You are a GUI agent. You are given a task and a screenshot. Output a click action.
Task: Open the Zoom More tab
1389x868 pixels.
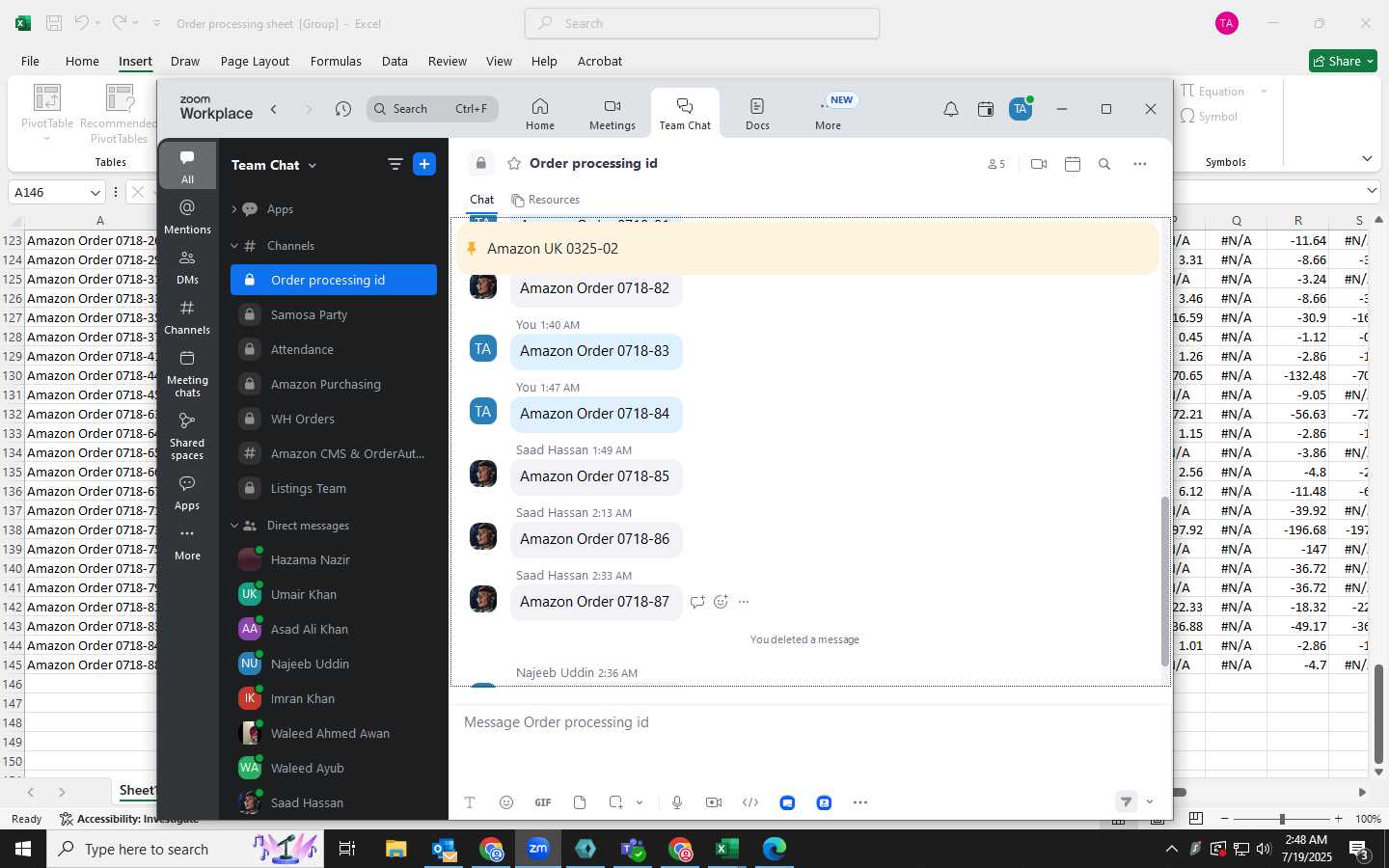[828, 114]
